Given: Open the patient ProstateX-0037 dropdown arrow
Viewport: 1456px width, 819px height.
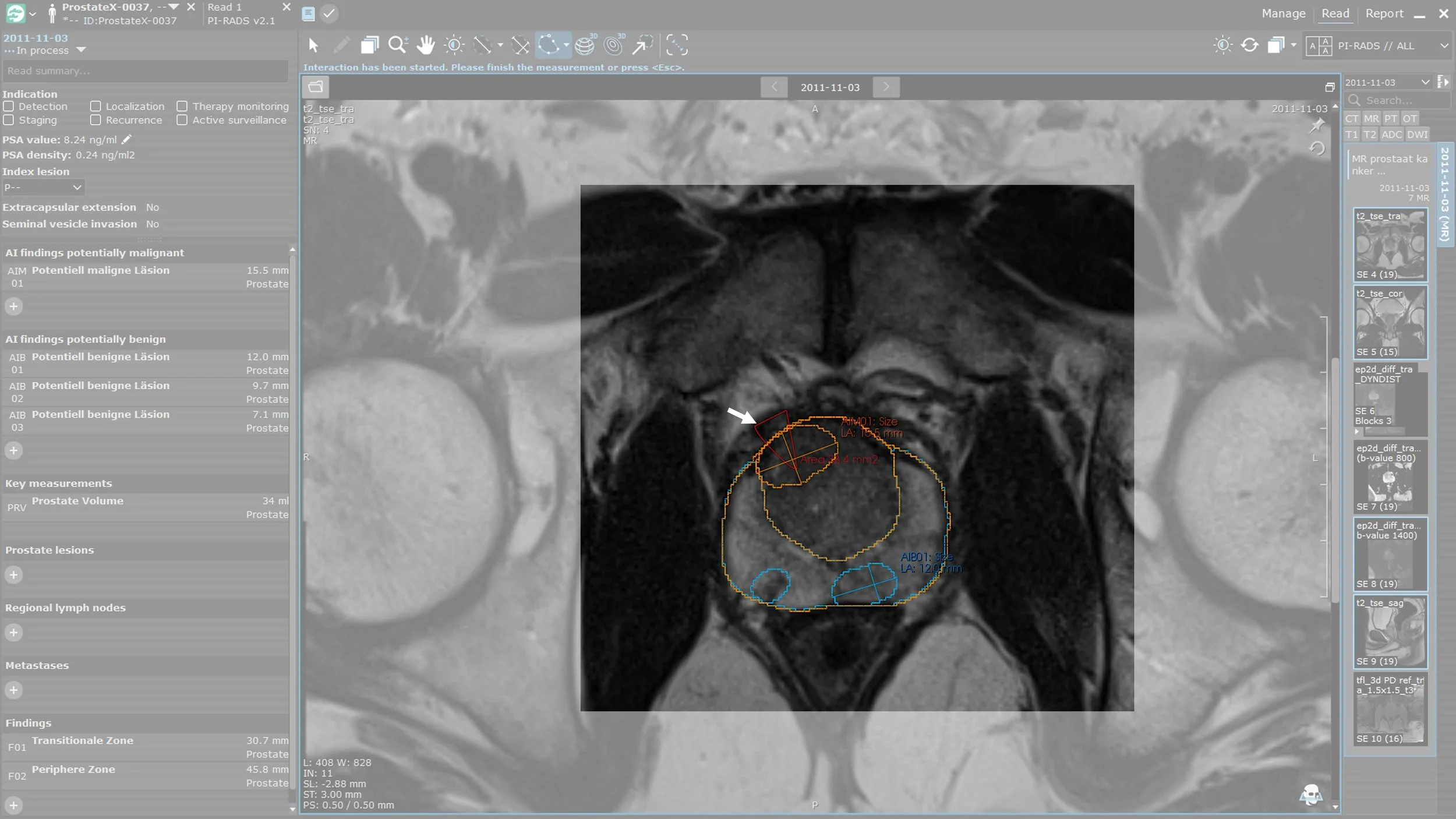Looking at the screenshot, I should coord(174,6).
